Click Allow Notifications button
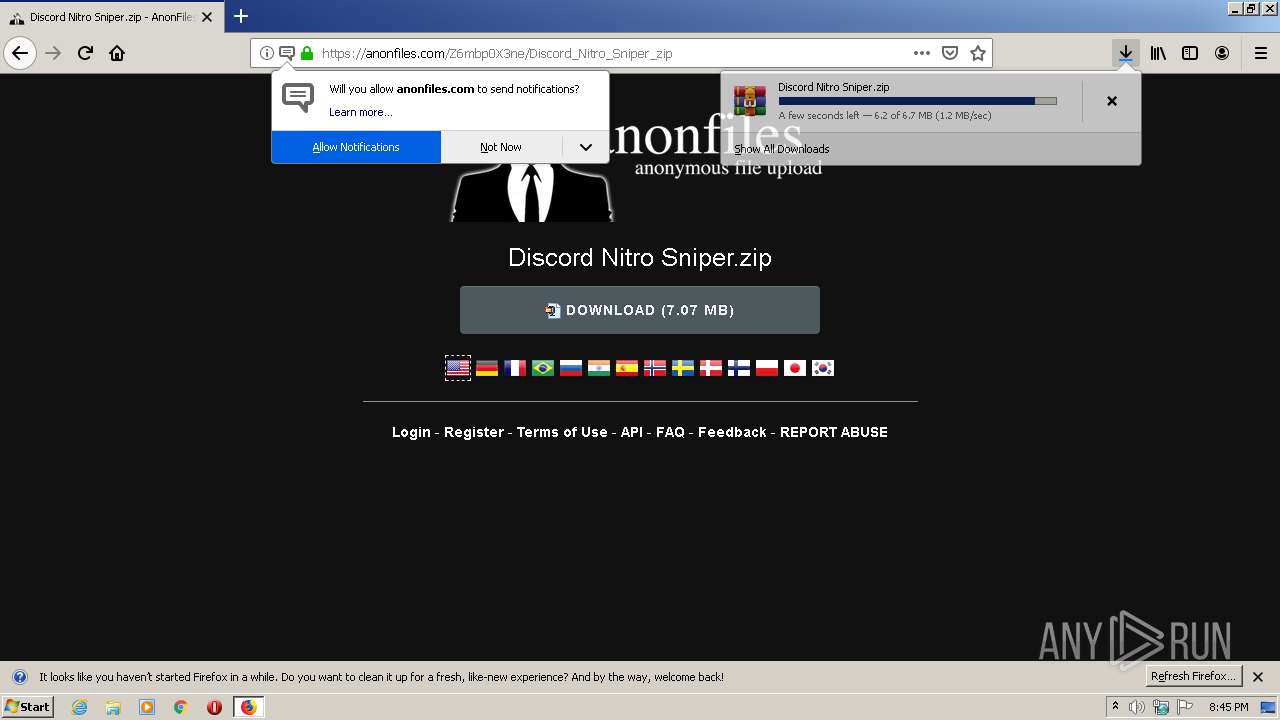 pos(356,147)
